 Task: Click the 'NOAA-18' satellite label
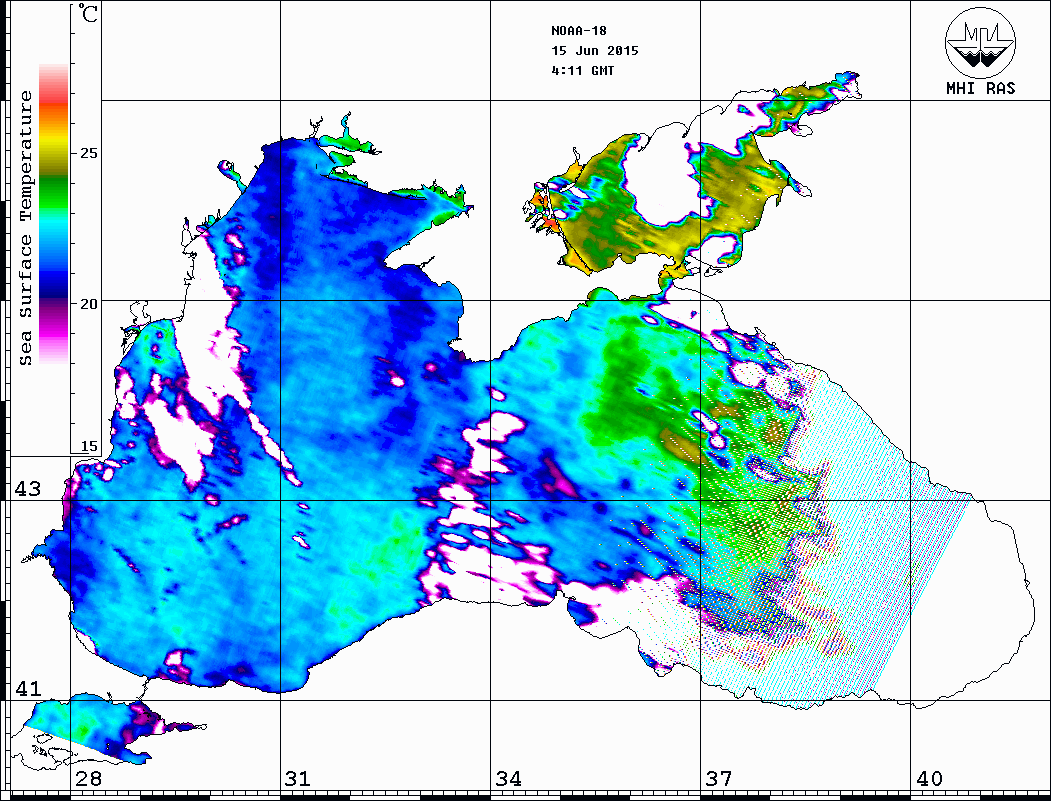579,31
